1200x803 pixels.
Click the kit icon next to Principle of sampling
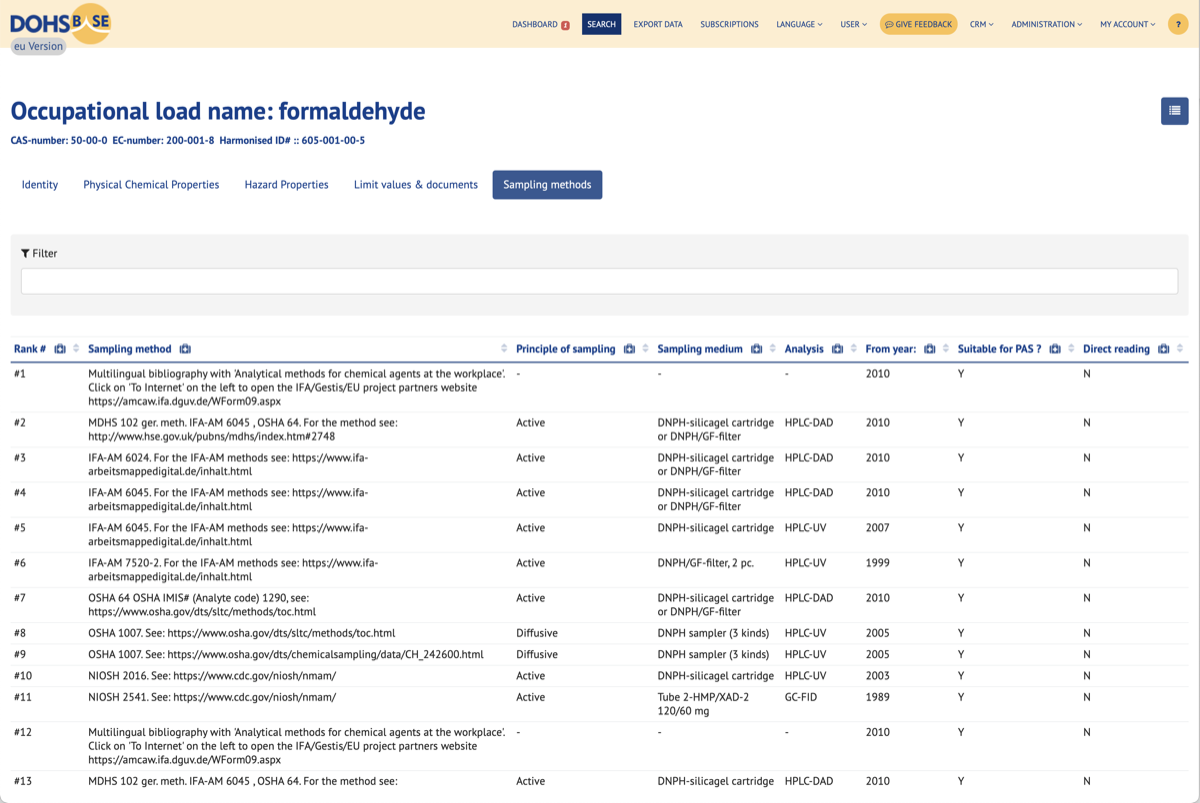click(629, 349)
